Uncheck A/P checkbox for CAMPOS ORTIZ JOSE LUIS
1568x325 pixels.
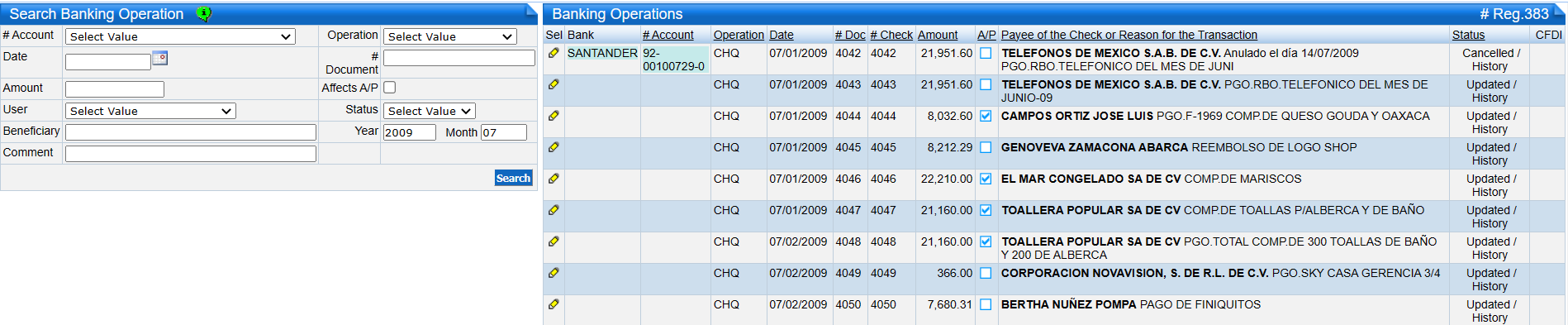pyautogui.click(x=986, y=116)
